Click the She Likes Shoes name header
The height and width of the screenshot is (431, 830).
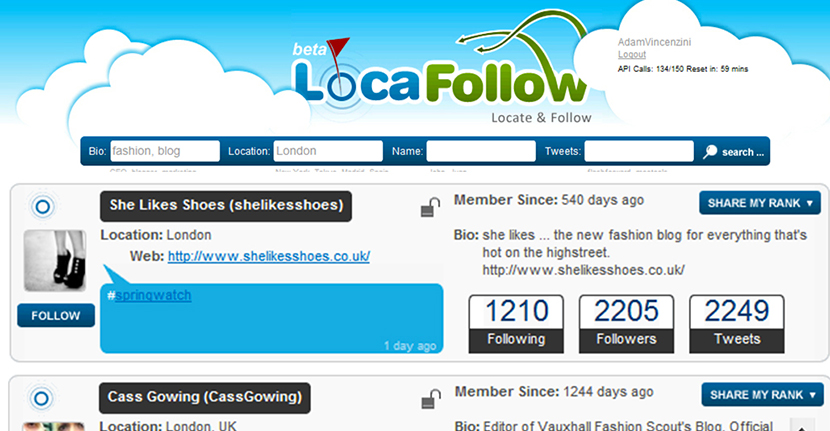point(226,205)
